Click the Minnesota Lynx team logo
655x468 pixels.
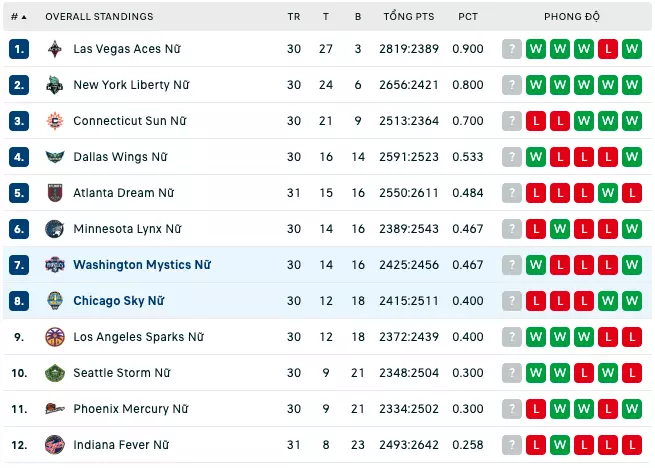(55, 229)
